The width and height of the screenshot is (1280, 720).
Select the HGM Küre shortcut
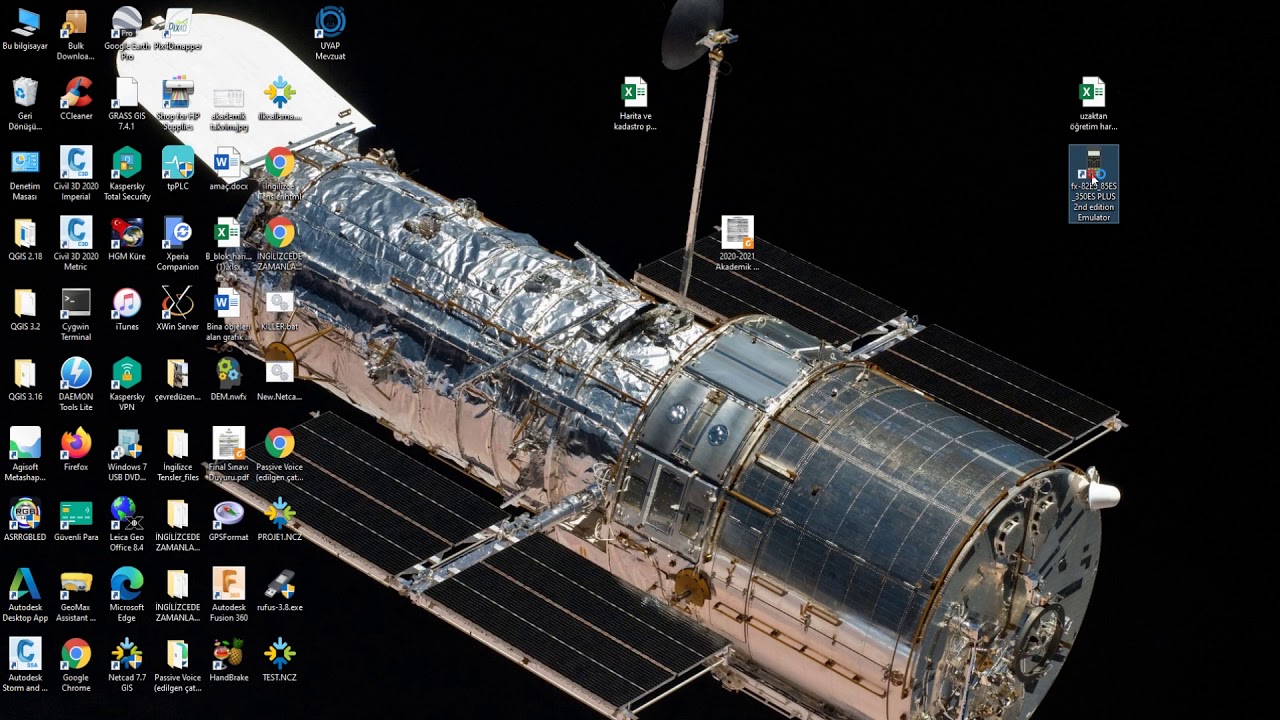(x=127, y=239)
